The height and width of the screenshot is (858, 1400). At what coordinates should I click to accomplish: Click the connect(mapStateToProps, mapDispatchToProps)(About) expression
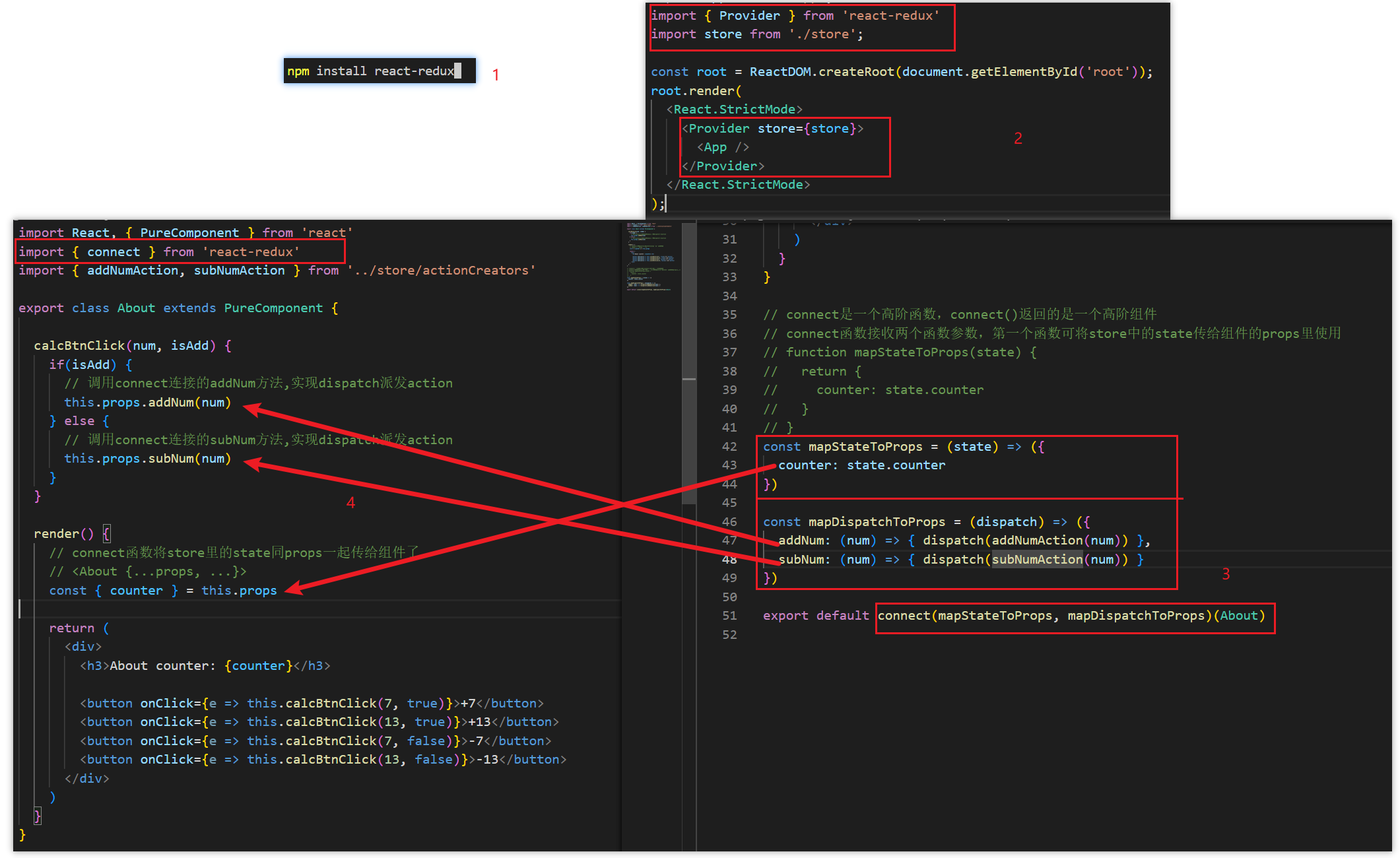(1071, 615)
